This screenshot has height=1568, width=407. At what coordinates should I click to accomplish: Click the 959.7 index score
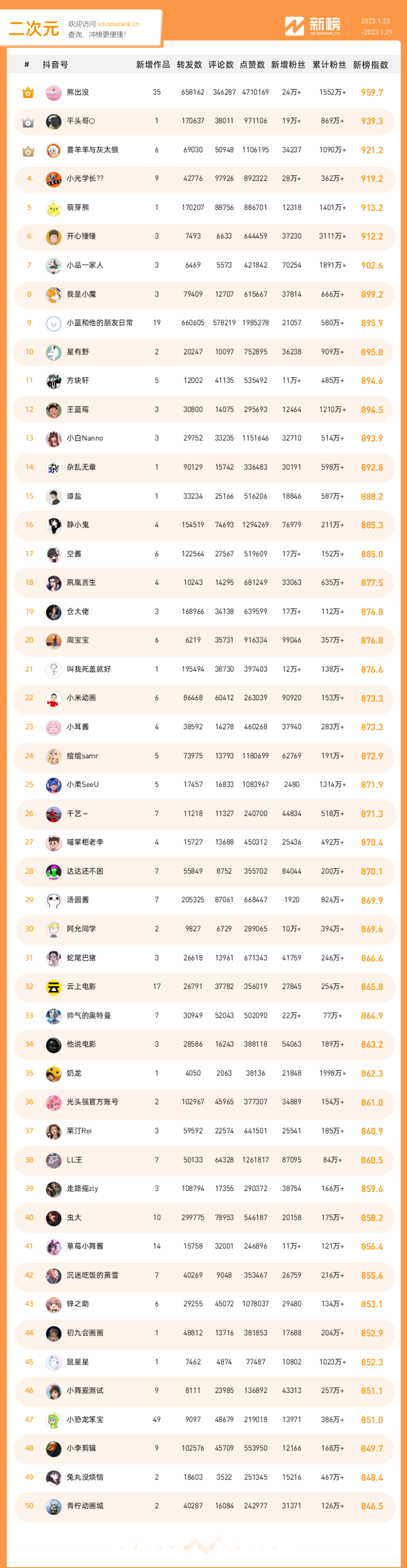[372, 92]
